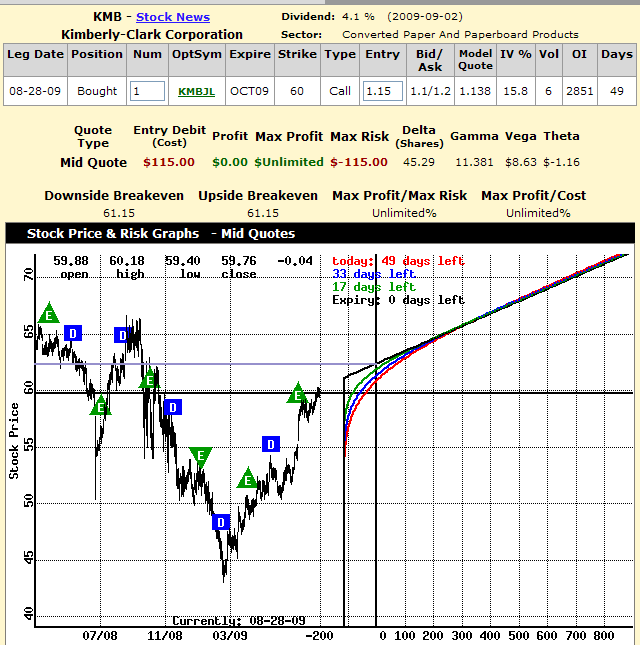Screen dimensions: 640x645
Task: Click the gamma value 11.381
Action: [474, 162]
